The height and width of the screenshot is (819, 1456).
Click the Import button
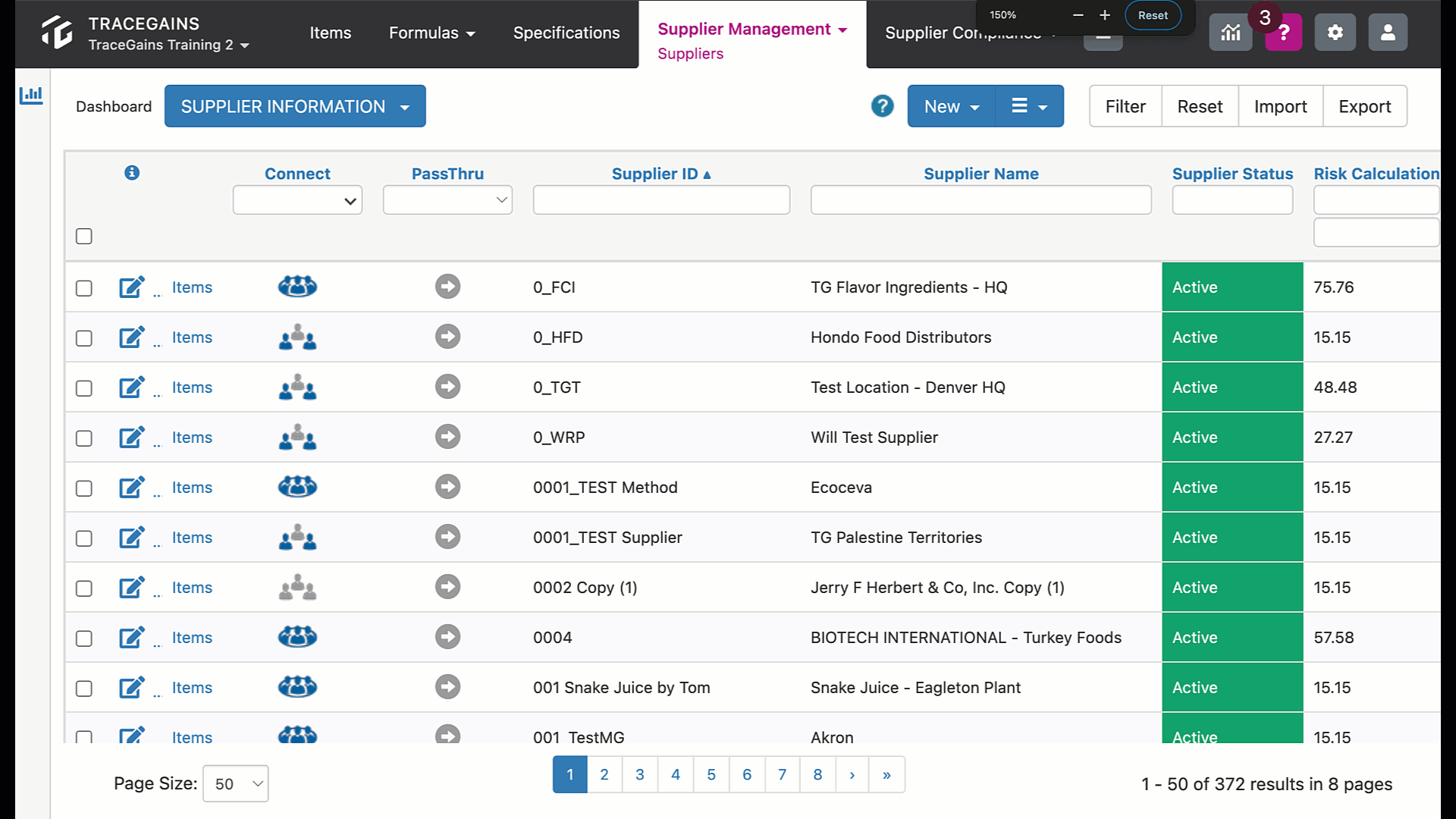click(1280, 106)
